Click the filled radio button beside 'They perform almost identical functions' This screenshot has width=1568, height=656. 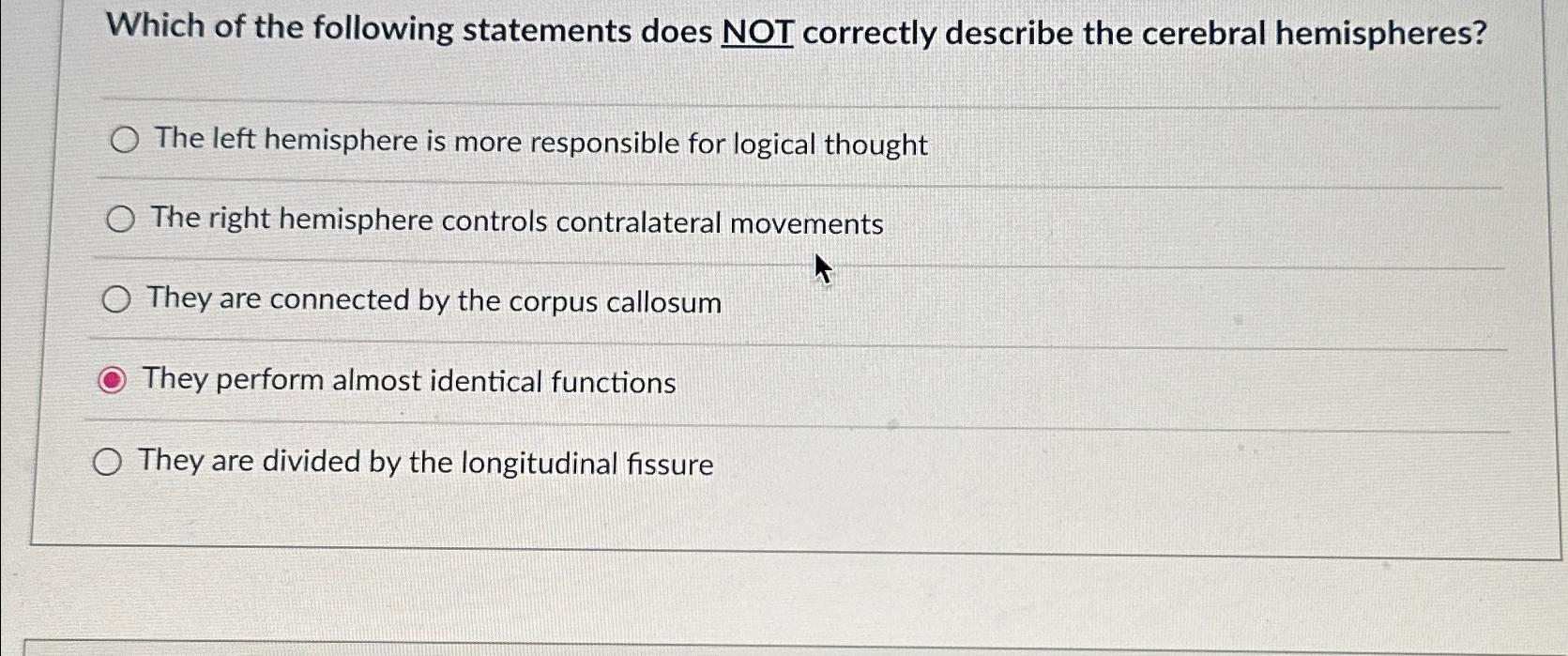pyautogui.click(x=112, y=380)
